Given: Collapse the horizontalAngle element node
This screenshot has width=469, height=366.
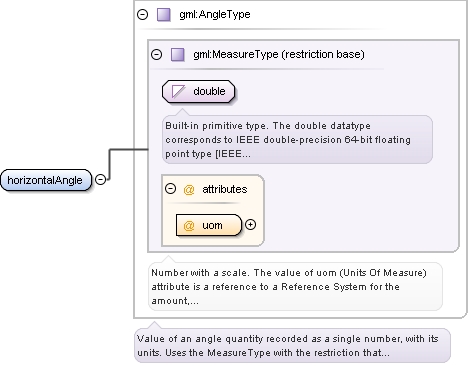Looking at the screenshot, I should tap(100, 179).
